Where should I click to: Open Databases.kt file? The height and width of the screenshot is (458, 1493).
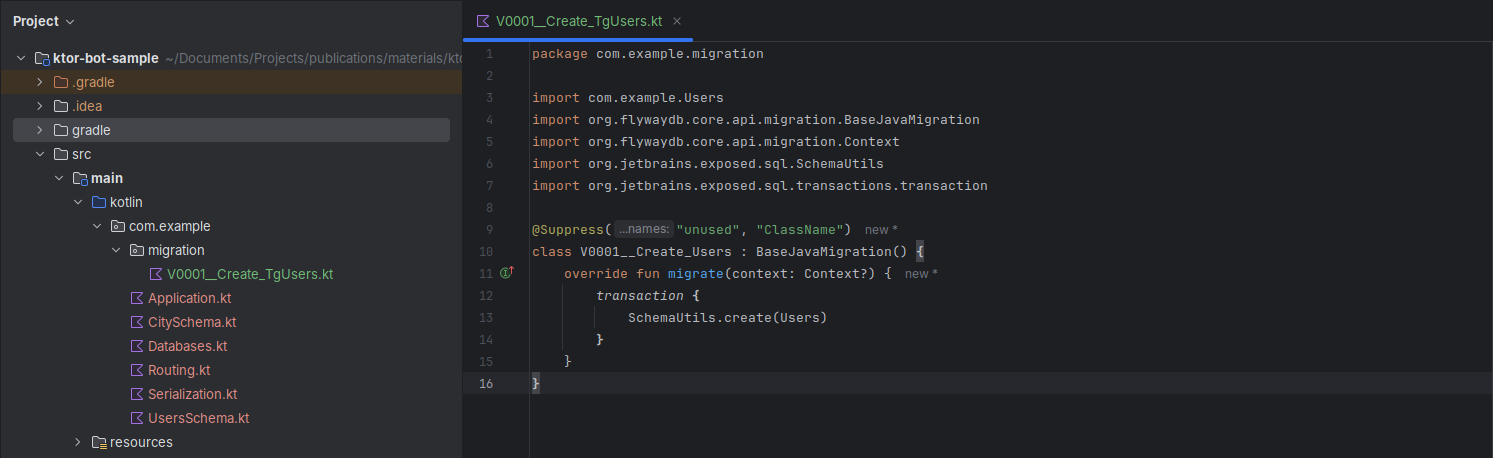188,346
